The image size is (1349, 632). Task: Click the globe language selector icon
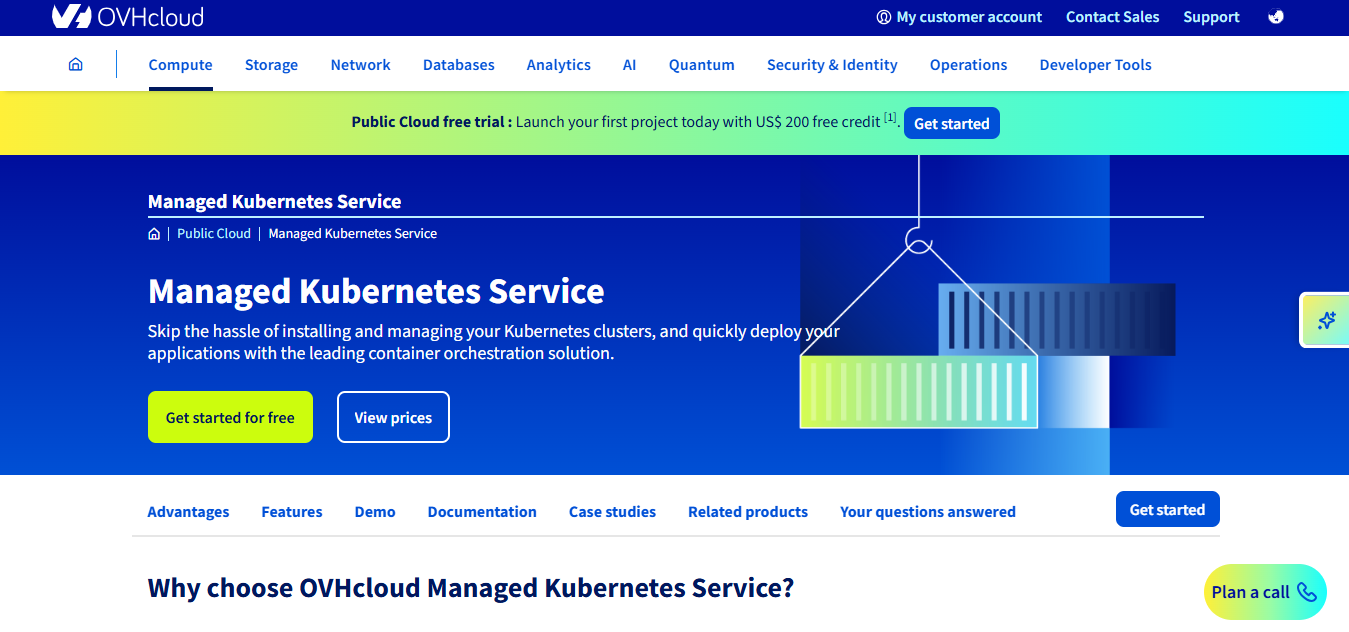pyautogui.click(x=1275, y=16)
